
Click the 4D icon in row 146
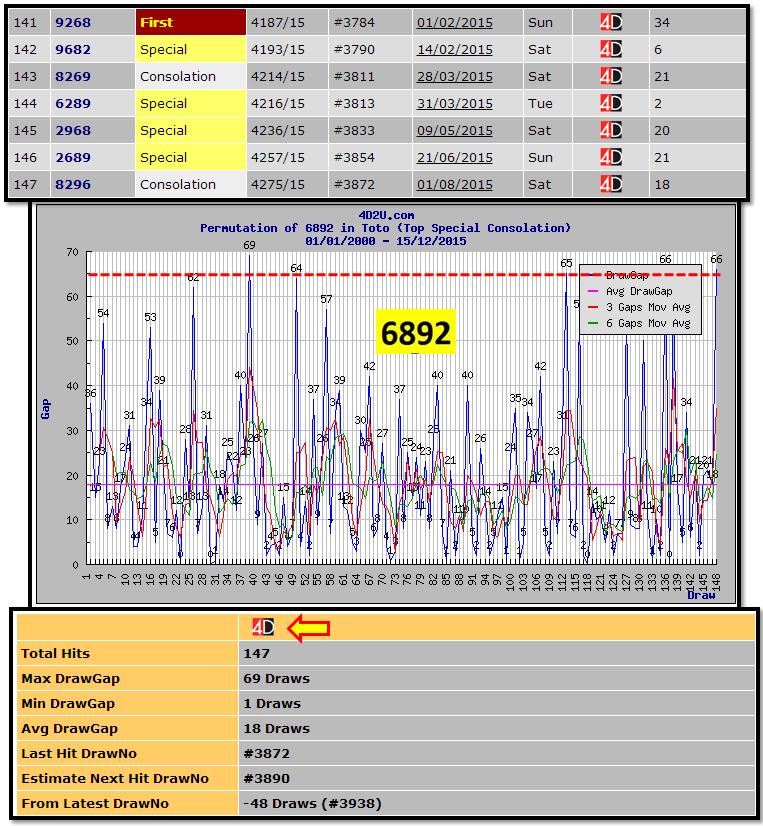610,158
